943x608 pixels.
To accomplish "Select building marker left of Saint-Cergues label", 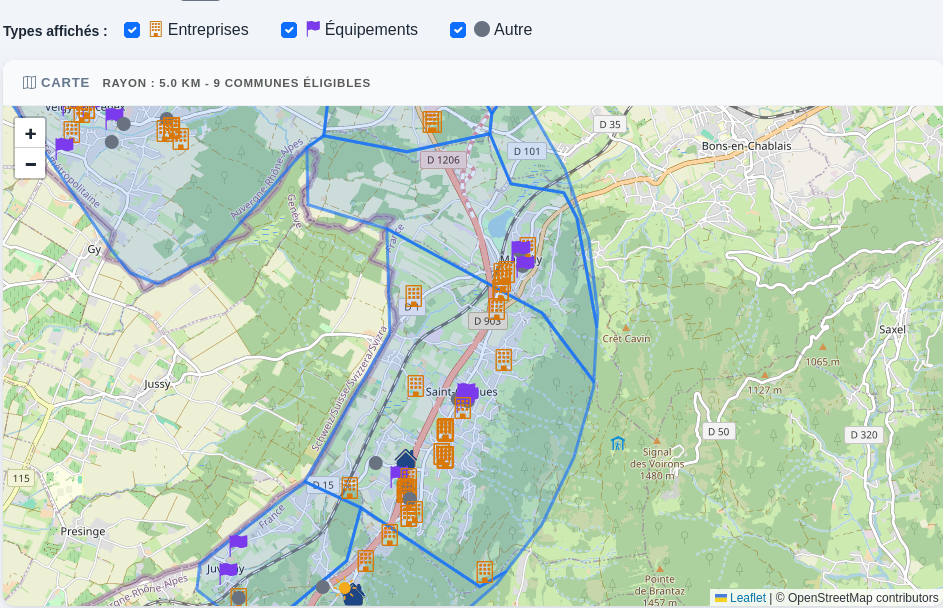I will [416, 386].
